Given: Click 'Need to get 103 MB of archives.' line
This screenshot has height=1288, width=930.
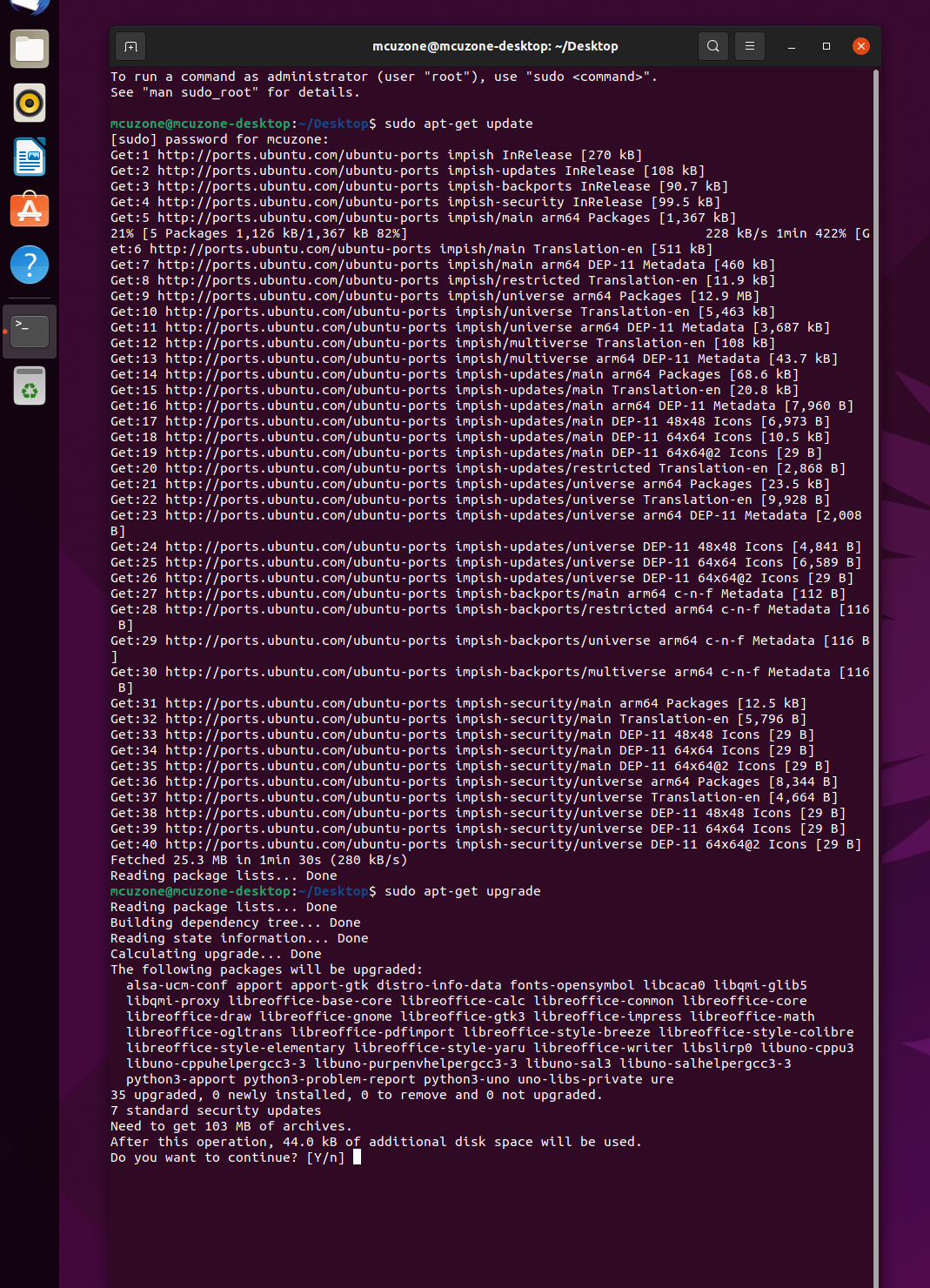Looking at the screenshot, I should tap(231, 1126).
